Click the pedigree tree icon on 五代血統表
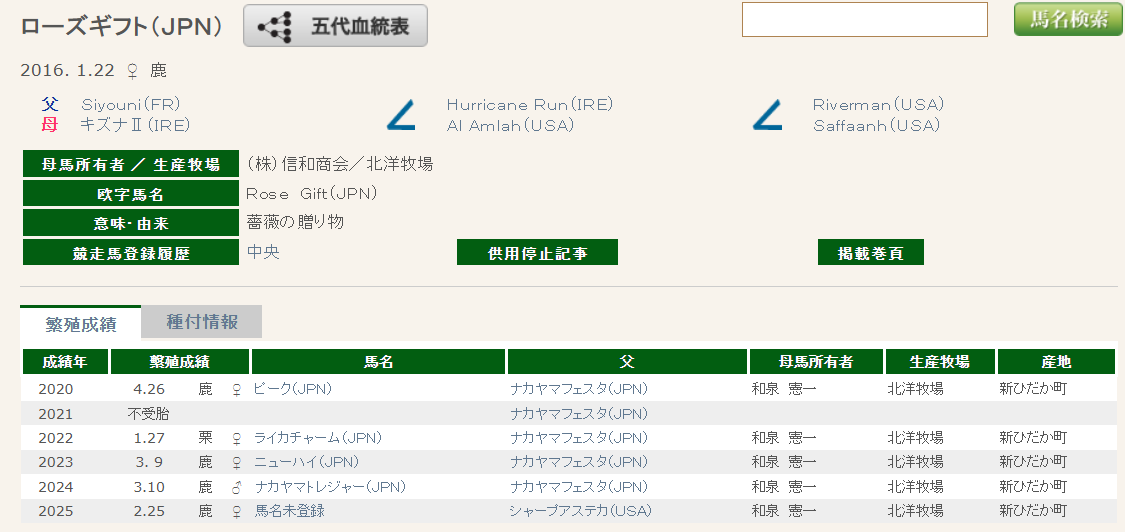Viewport: 1125px width, 532px height. 275,27
